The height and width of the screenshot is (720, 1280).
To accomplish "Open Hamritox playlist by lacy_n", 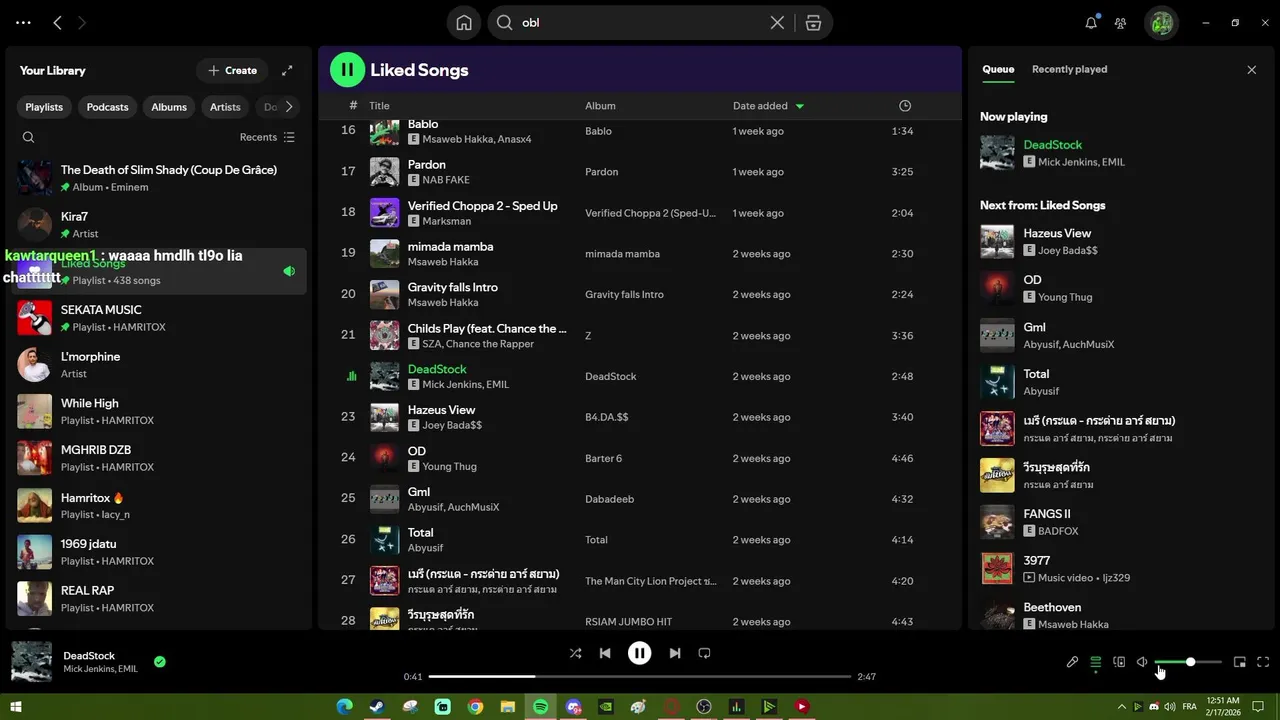I will point(161,506).
